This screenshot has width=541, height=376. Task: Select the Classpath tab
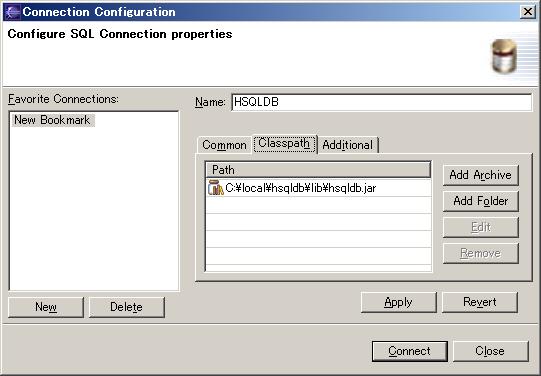[x=284, y=143]
